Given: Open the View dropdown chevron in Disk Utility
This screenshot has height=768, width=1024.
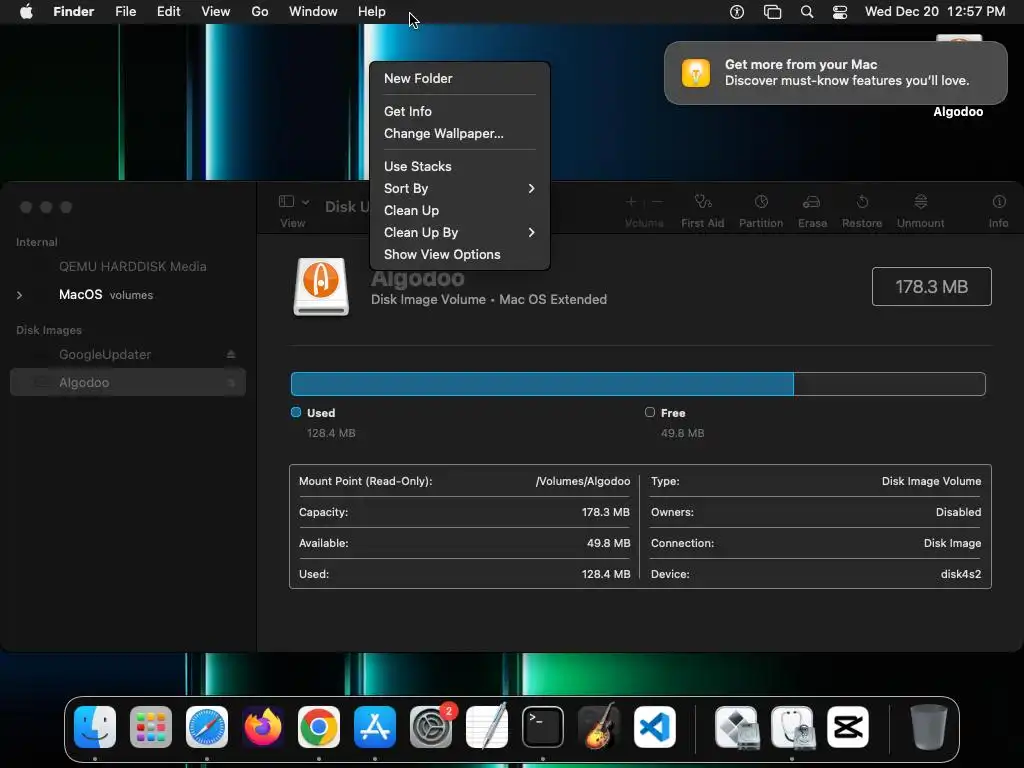Looking at the screenshot, I should 305,202.
